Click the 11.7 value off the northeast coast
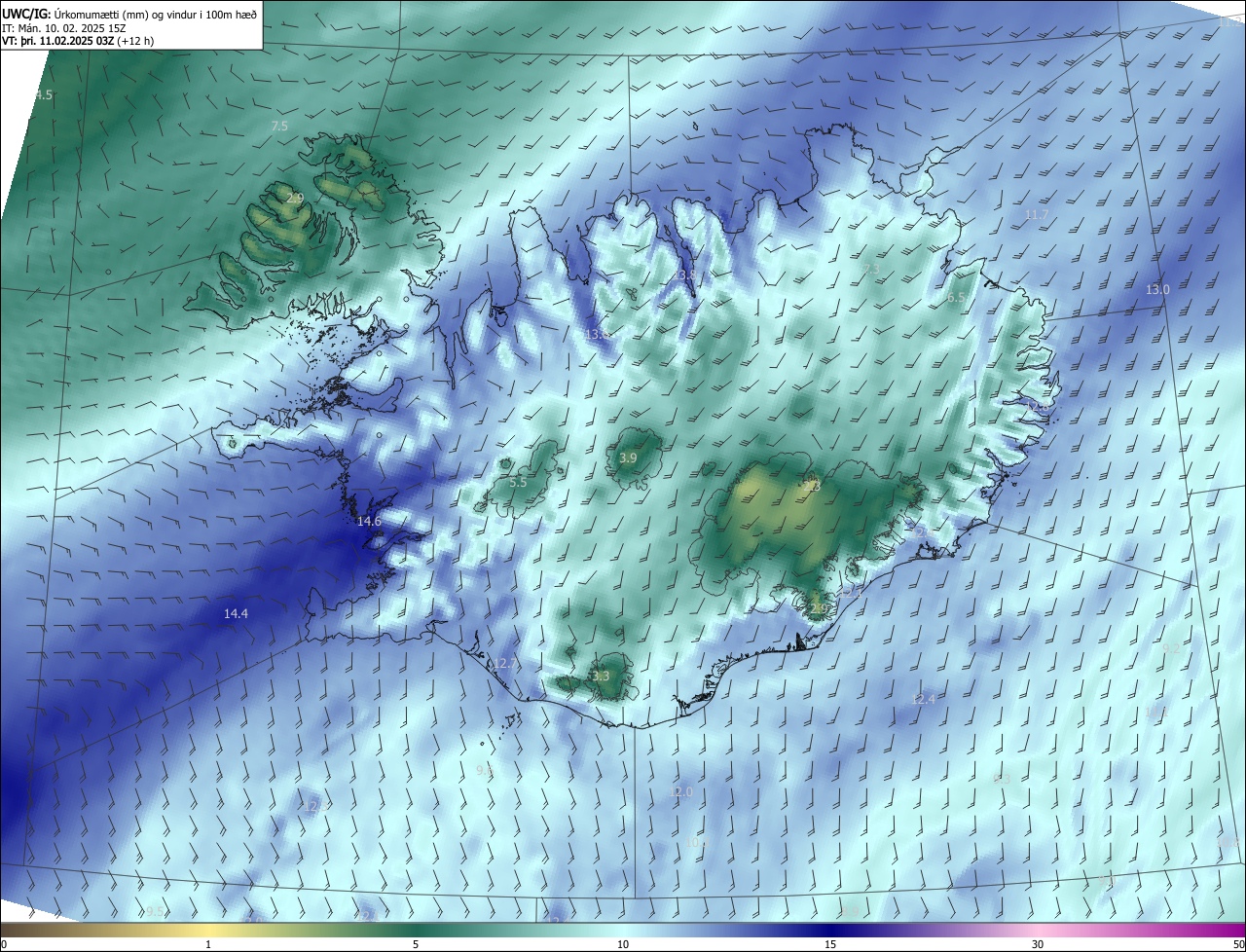1246x952 pixels. [x=1037, y=214]
